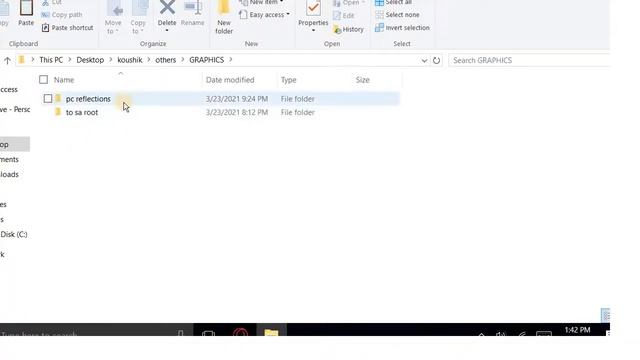The height and width of the screenshot is (360, 640).
Task: Click the Rename icon
Action: (193, 8)
